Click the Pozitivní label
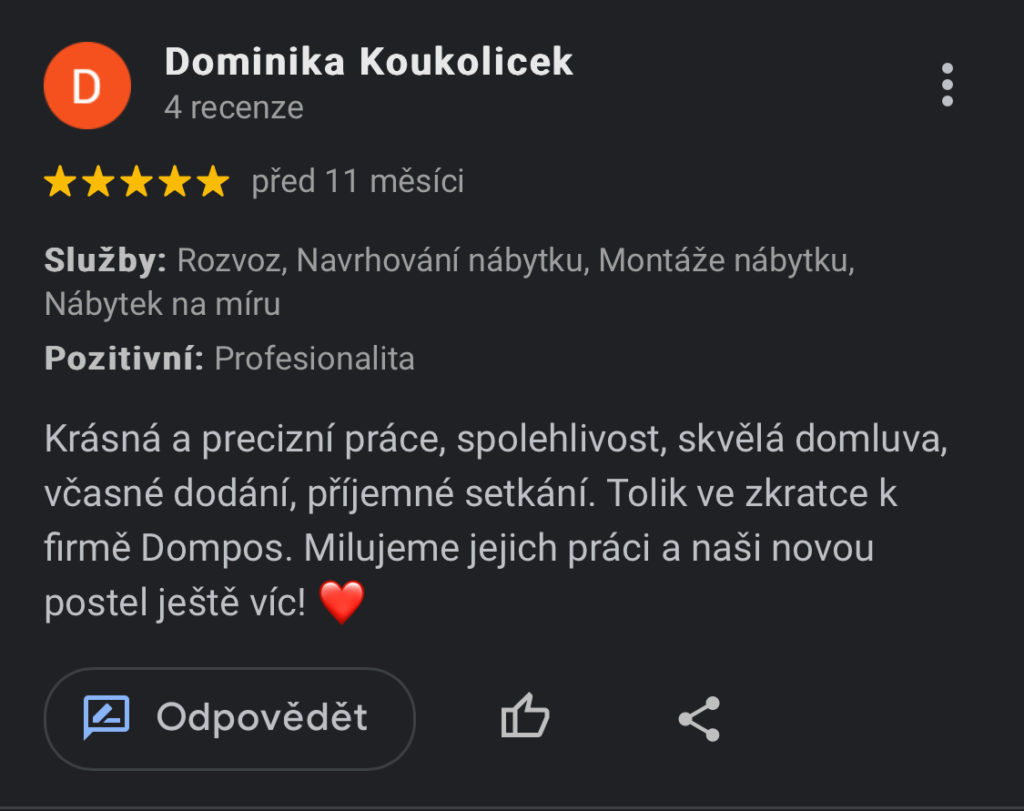 pos(124,358)
